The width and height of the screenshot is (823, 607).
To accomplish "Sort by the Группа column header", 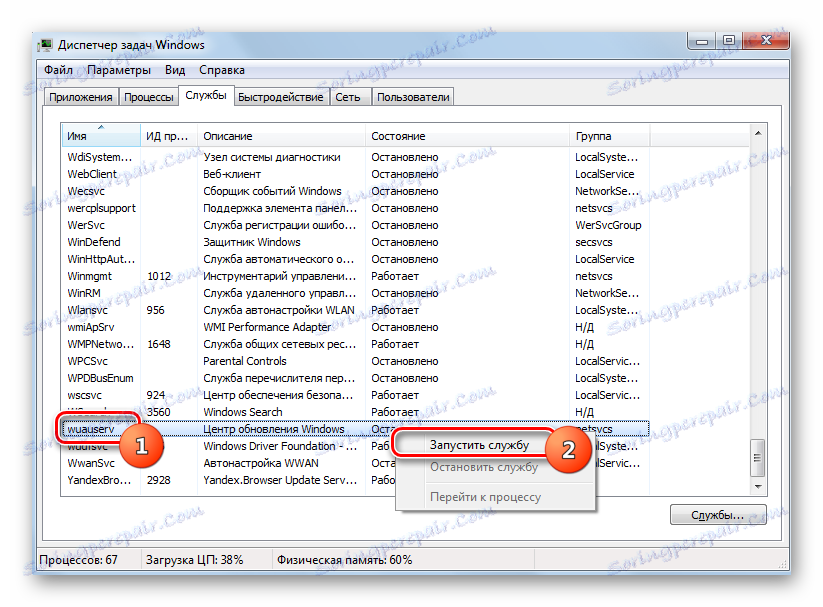I will pos(610,136).
